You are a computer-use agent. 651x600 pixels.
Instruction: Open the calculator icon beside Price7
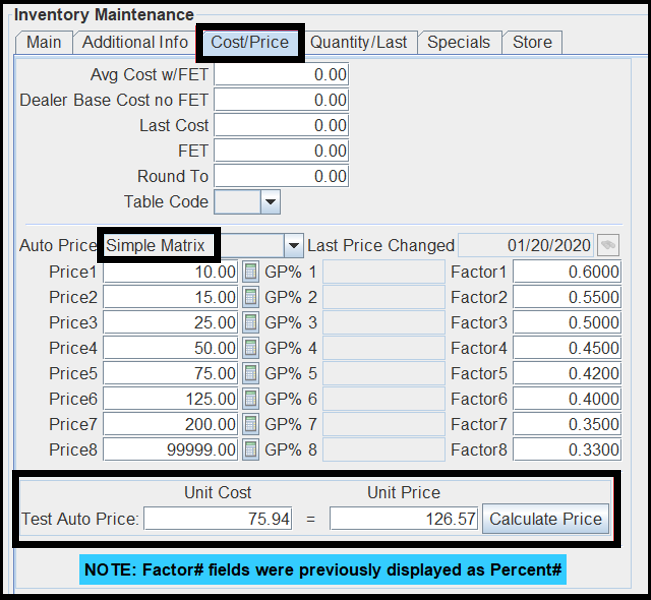click(250, 424)
